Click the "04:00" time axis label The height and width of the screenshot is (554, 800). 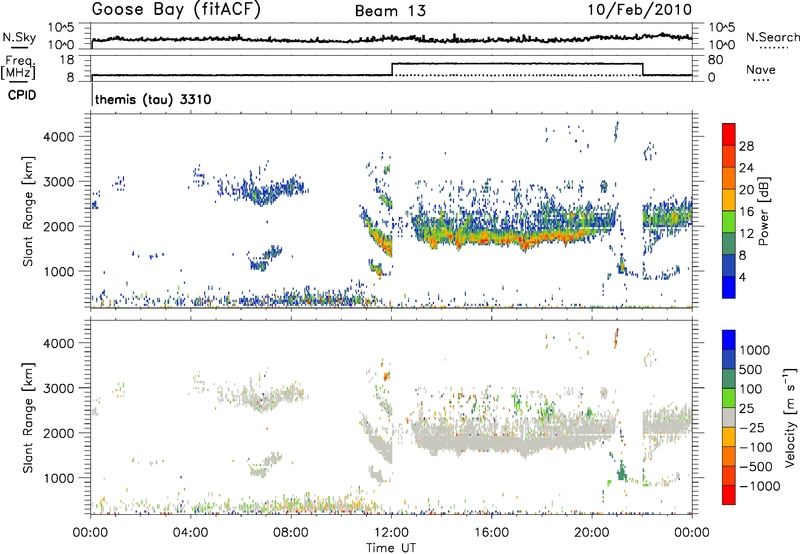tap(190, 533)
